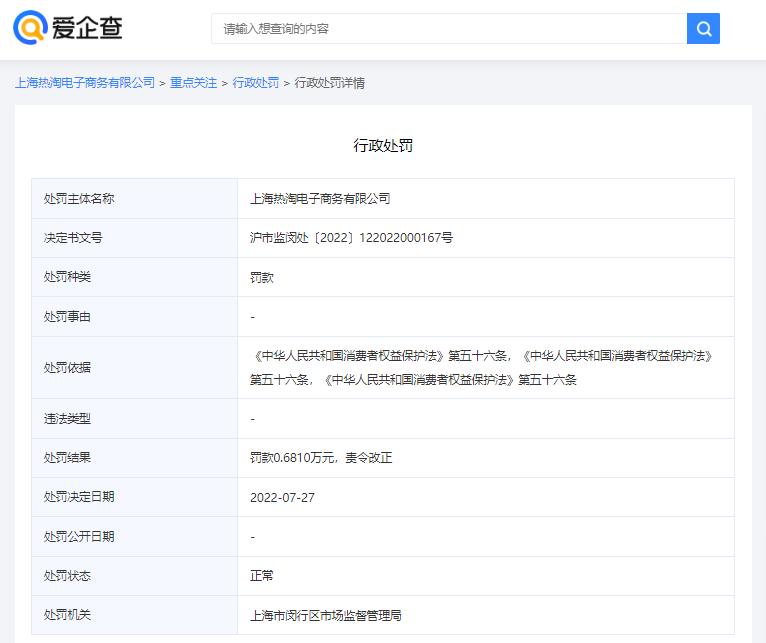This screenshot has width=766, height=643.
Task: Select value 罚款 in 处罚种类 row
Action: pos(261,277)
